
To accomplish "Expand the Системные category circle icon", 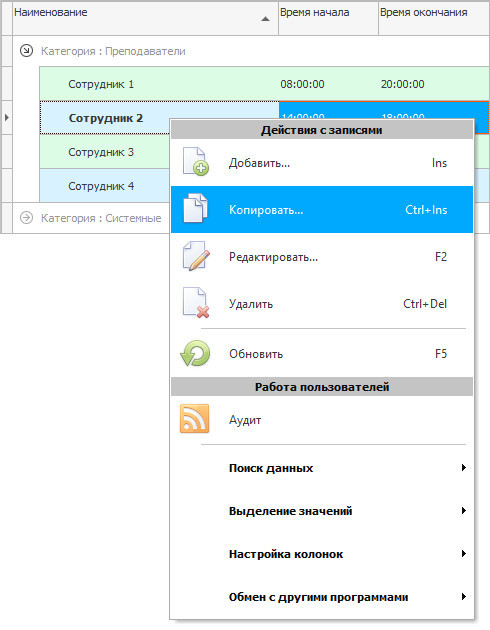I will [x=27, y=218].
